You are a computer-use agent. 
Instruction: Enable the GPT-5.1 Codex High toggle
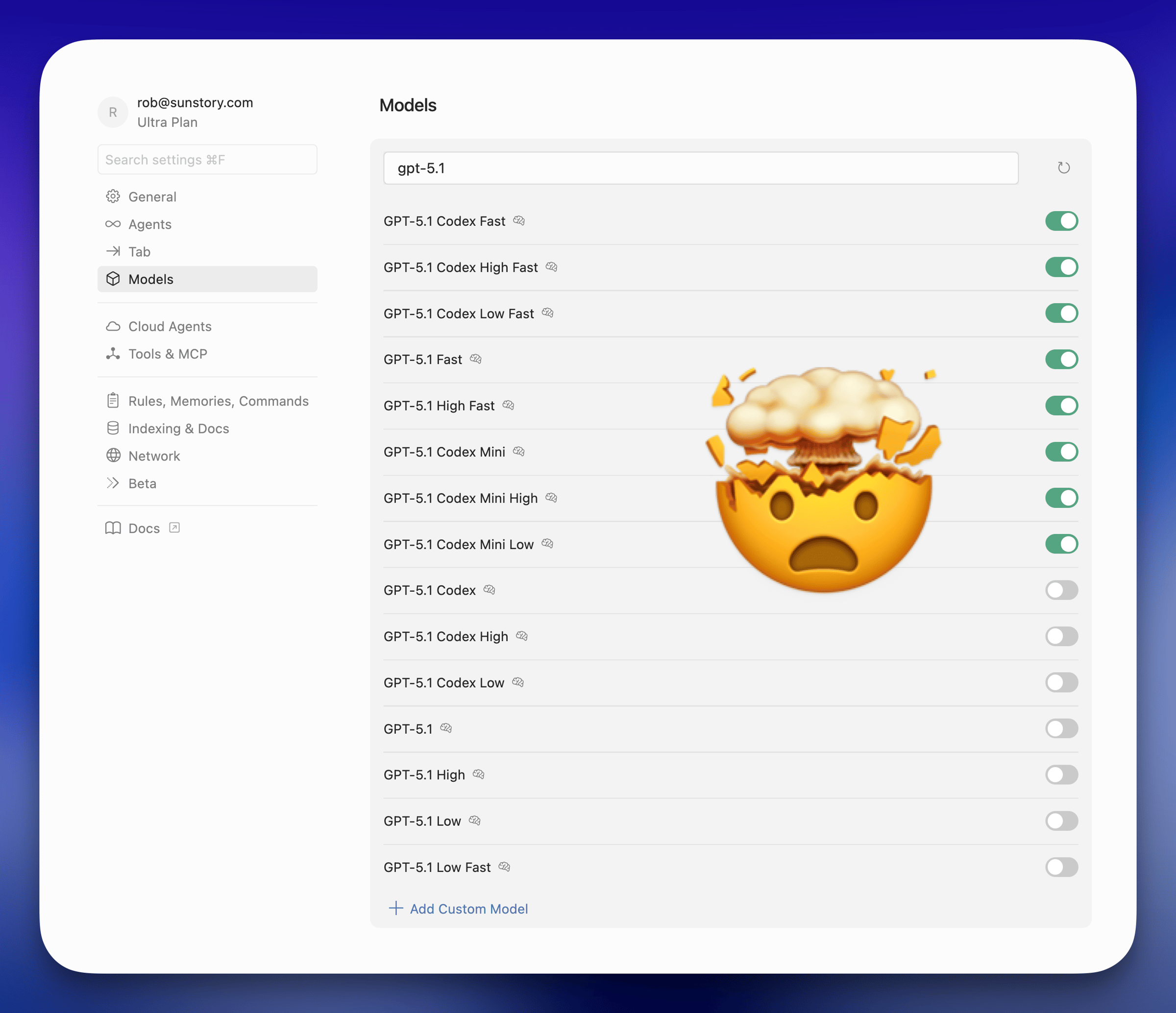point(1061,636)
